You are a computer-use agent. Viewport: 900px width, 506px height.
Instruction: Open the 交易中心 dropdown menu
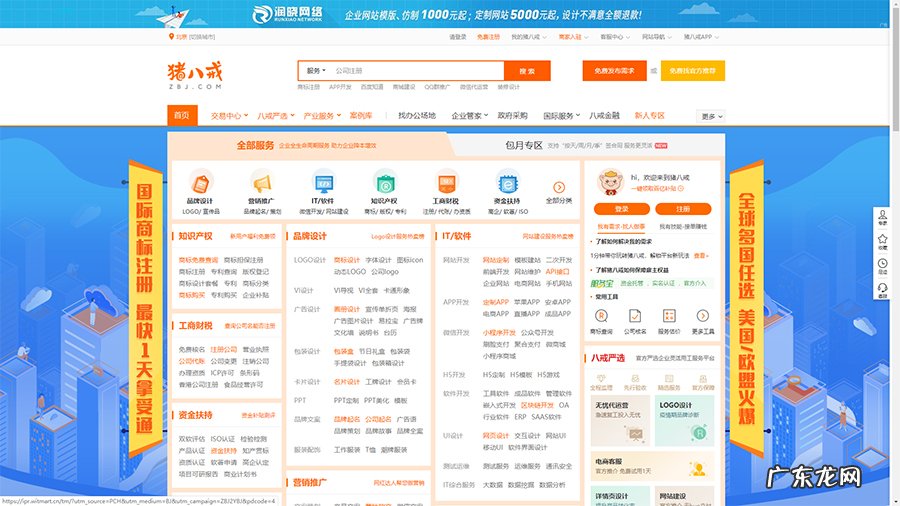click(x=228, y=116)
